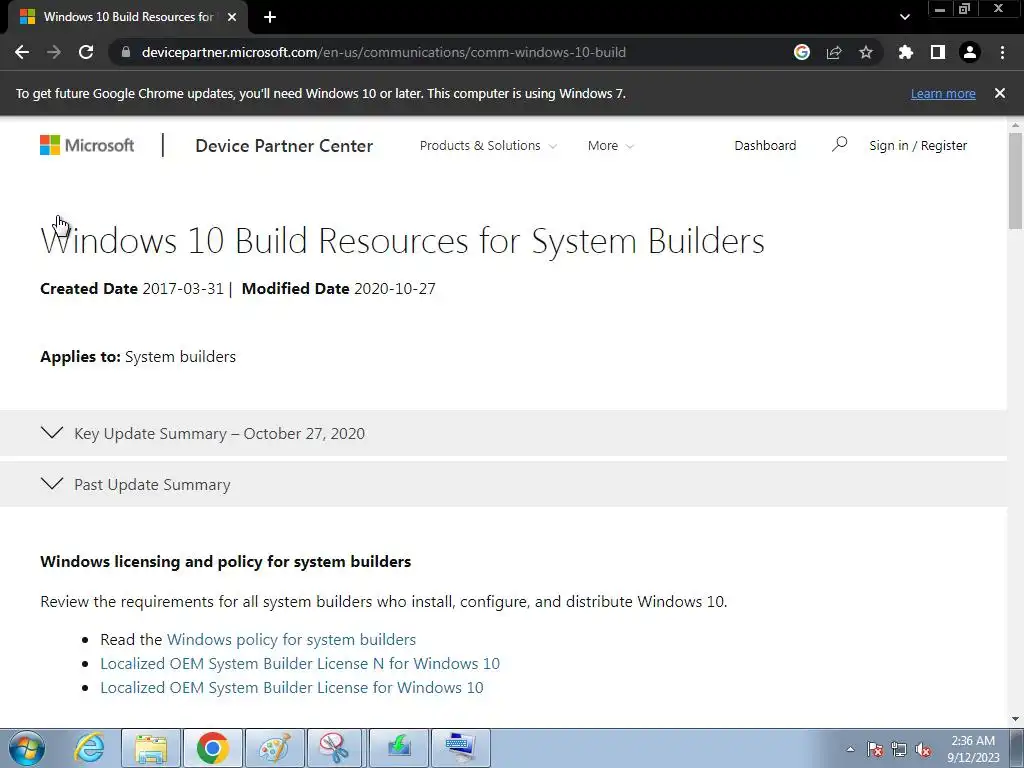This screenshot has height=768, width=1024.
Task: Open Chrome's three-dot menu
Action: pos(1002,52)
